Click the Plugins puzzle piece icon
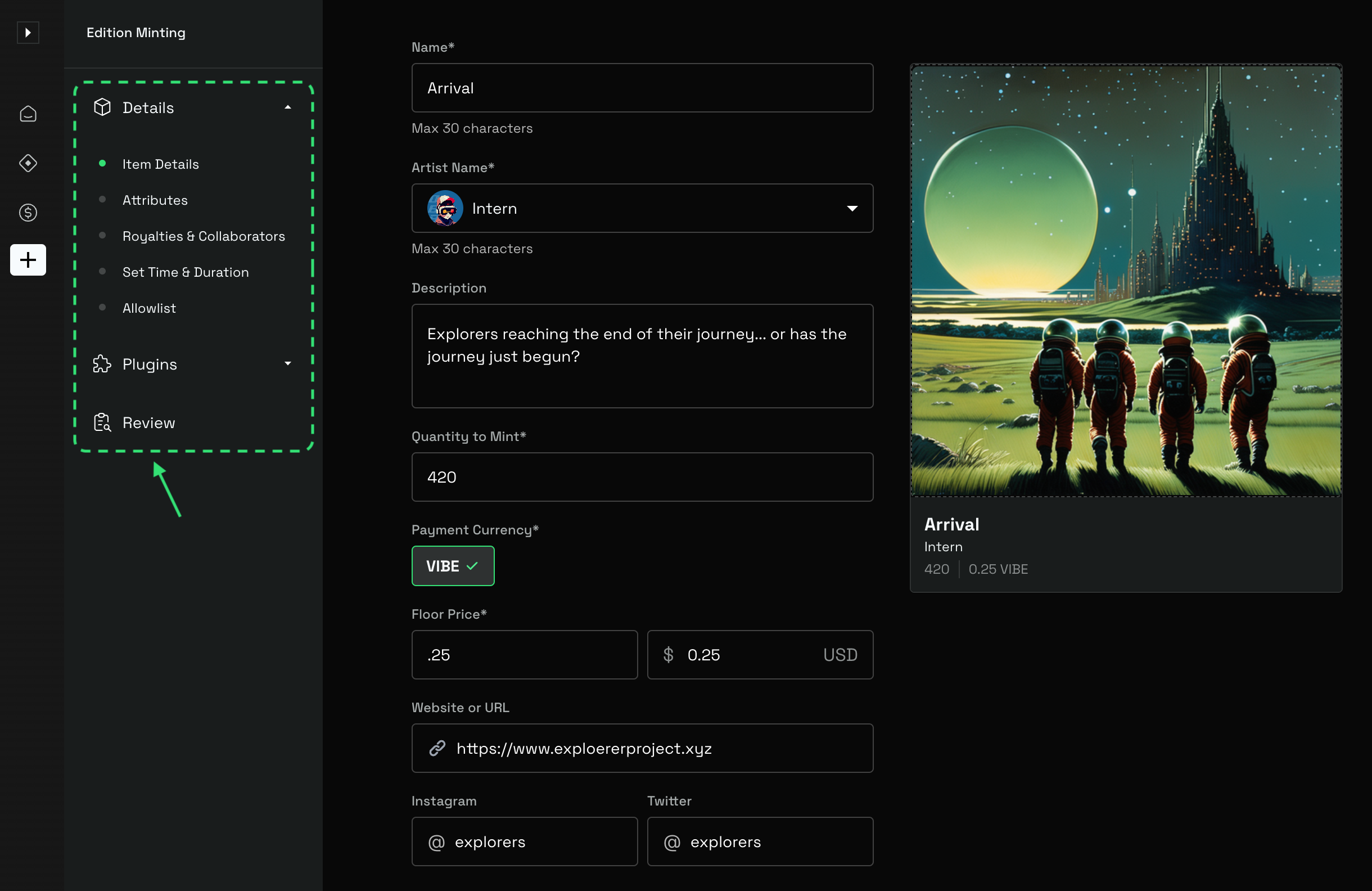 point(102,364)
